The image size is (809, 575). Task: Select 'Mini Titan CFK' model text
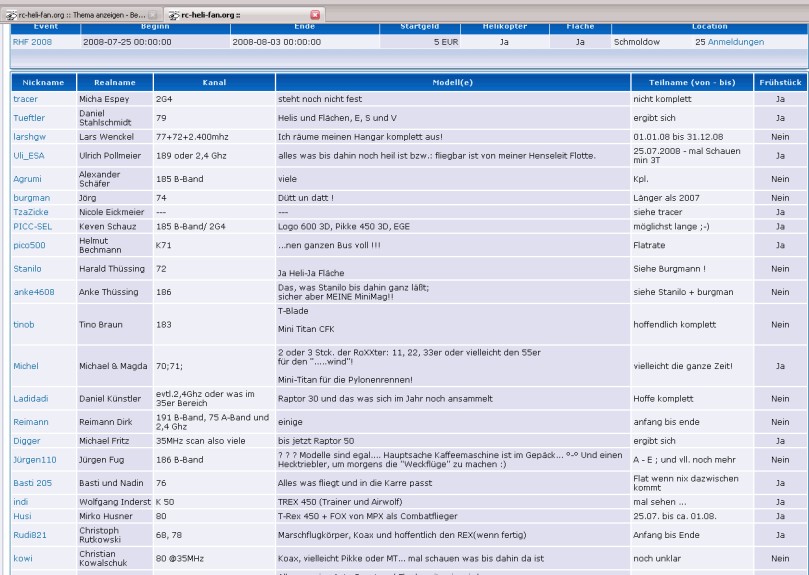click(x=306, y=329)
